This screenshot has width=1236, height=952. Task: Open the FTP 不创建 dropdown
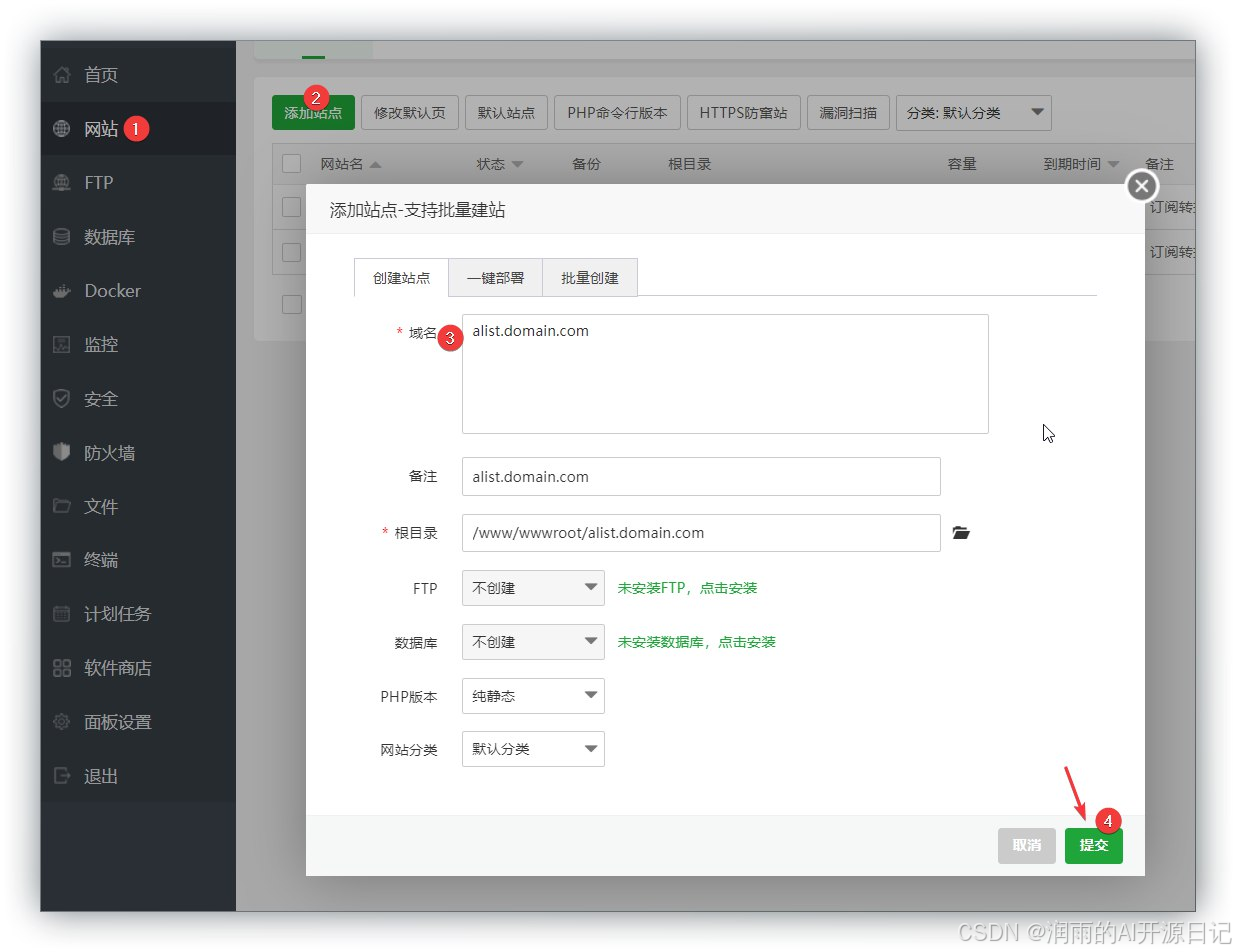coord(533,588)
